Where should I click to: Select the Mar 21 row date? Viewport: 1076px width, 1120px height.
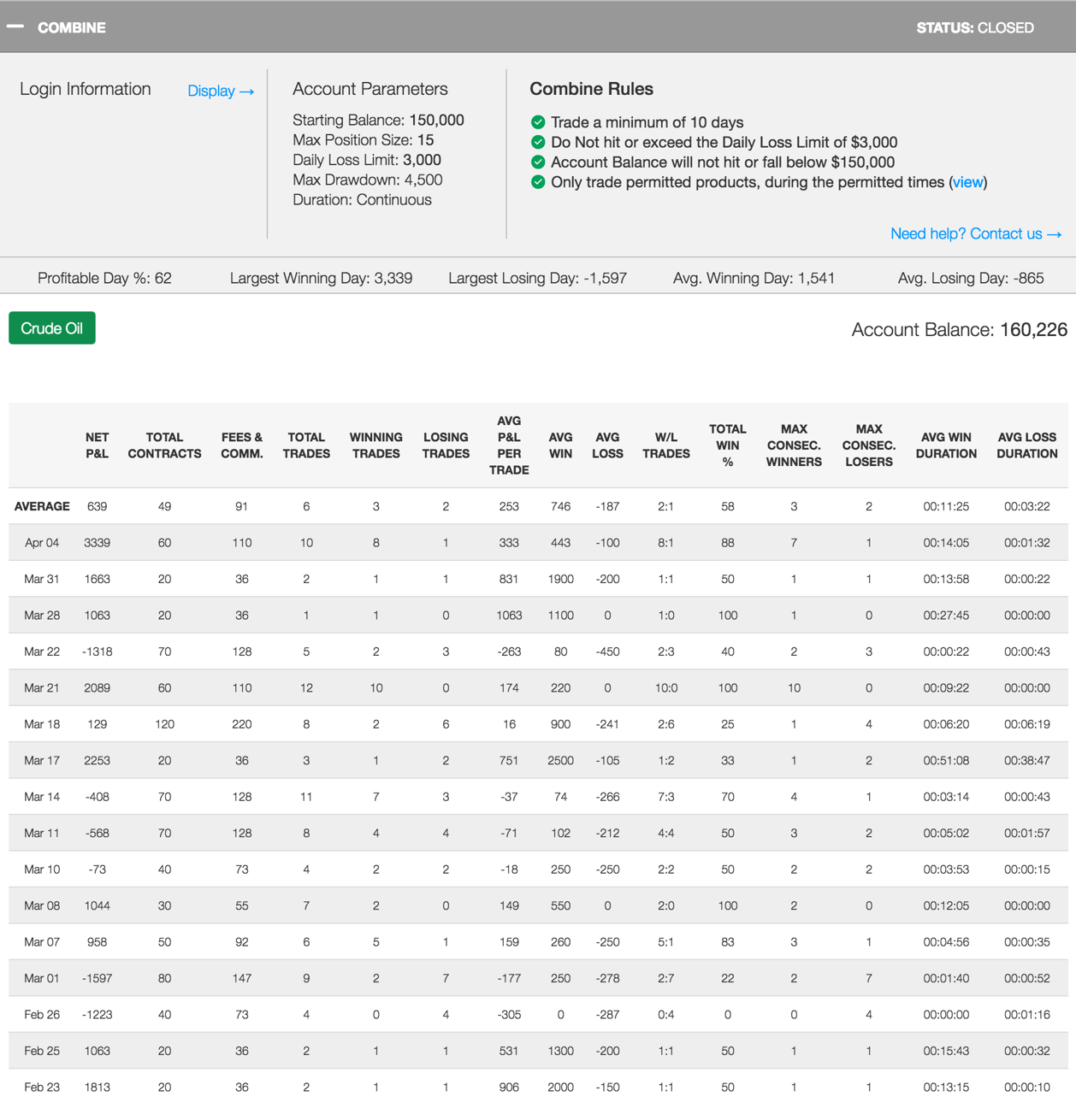pos(42,688)
